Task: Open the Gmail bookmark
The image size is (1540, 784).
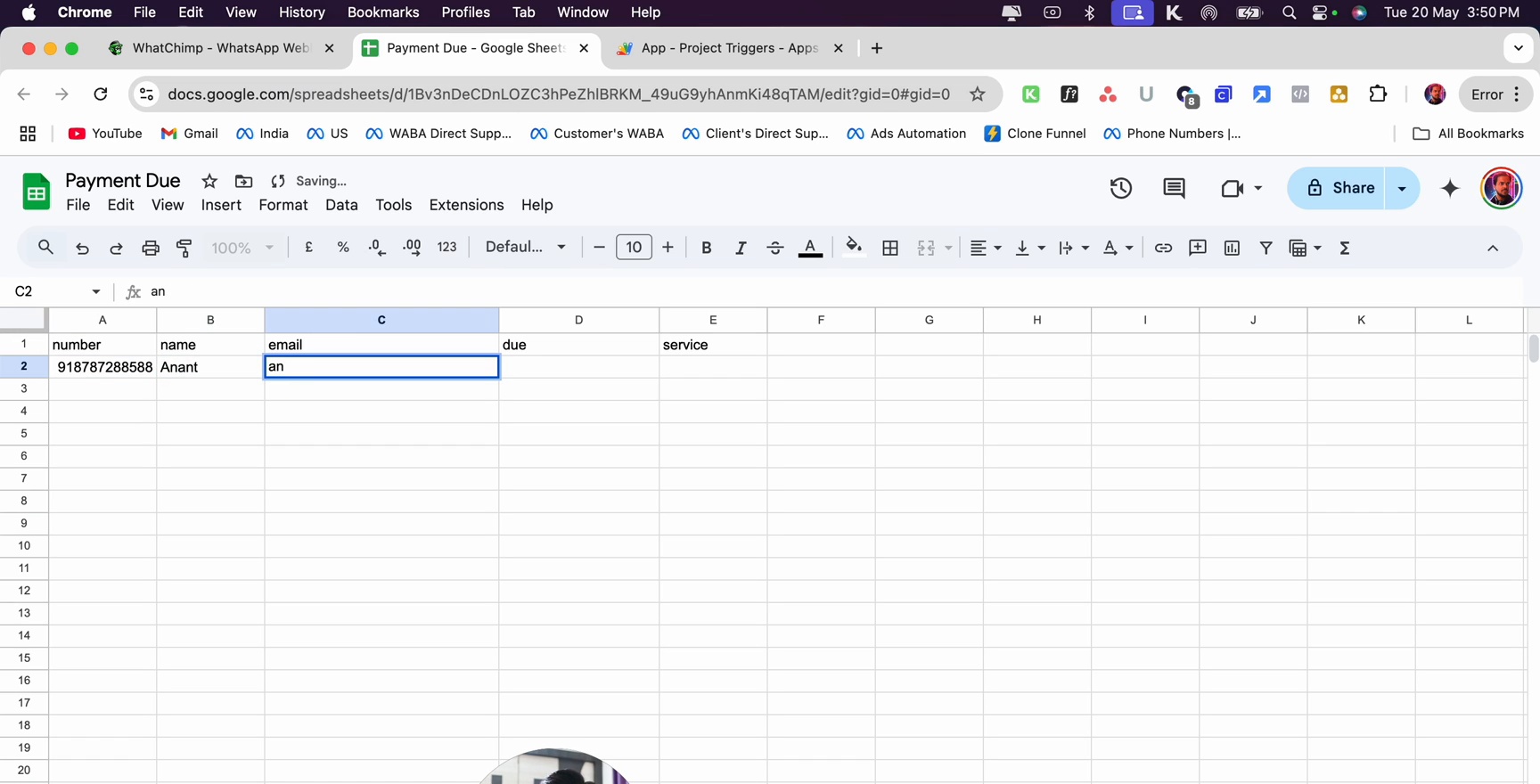Action: pos(190,134)
